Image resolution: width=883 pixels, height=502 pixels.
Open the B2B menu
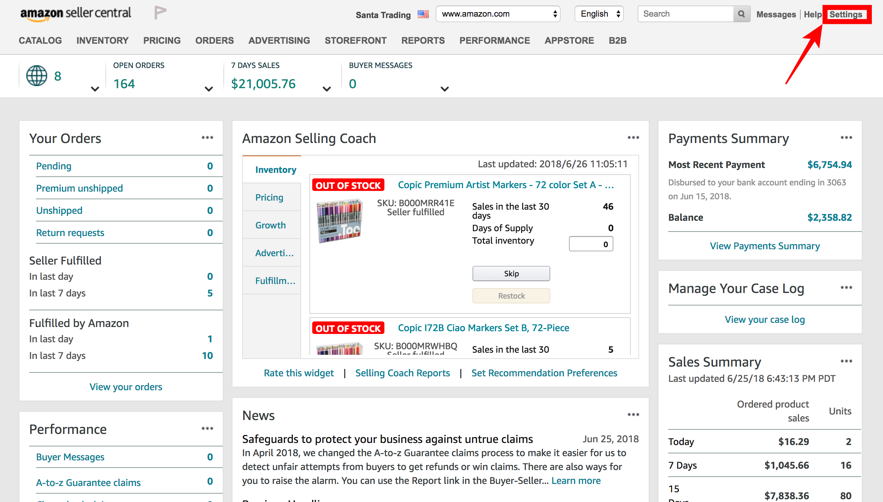(618, 41)
